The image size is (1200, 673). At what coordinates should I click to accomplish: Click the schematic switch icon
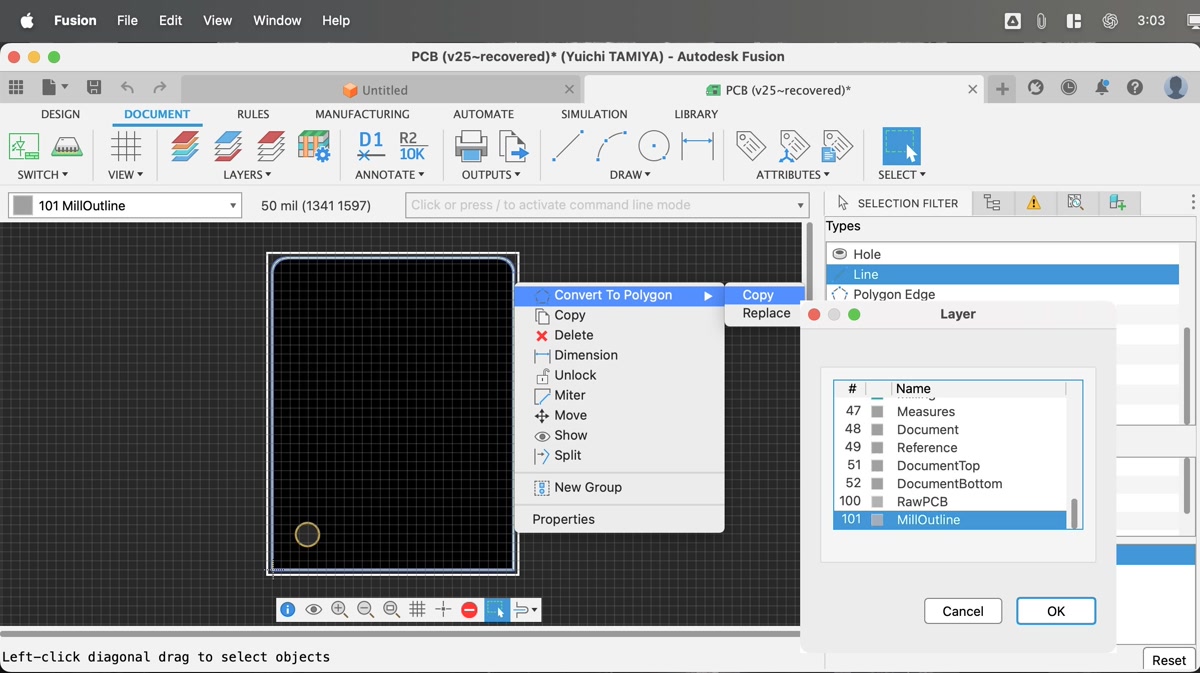click(x=24, y=147)
